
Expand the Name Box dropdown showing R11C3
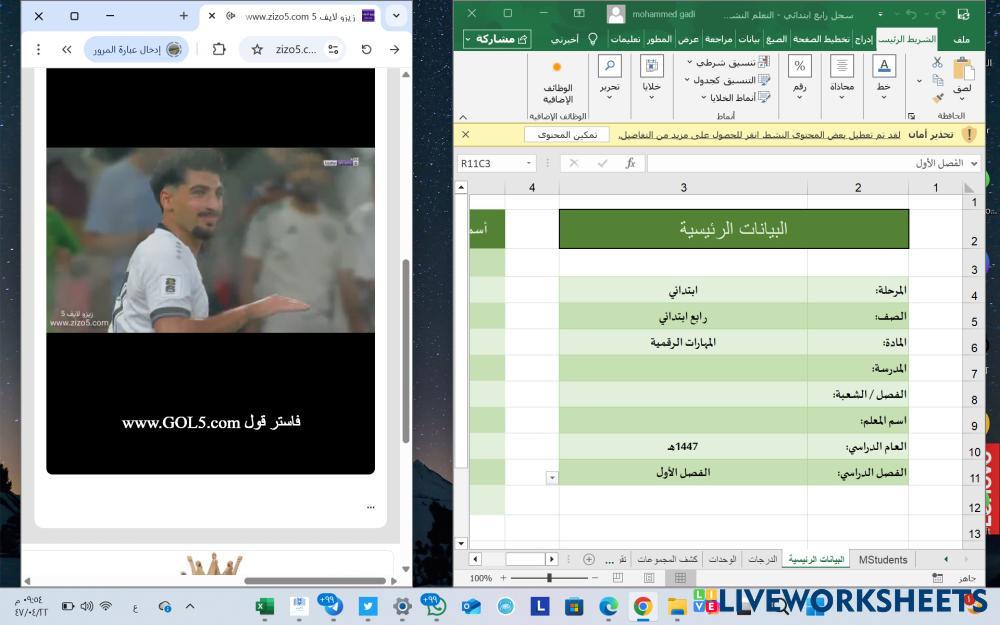pyautogui.click(x=529, y=163)
